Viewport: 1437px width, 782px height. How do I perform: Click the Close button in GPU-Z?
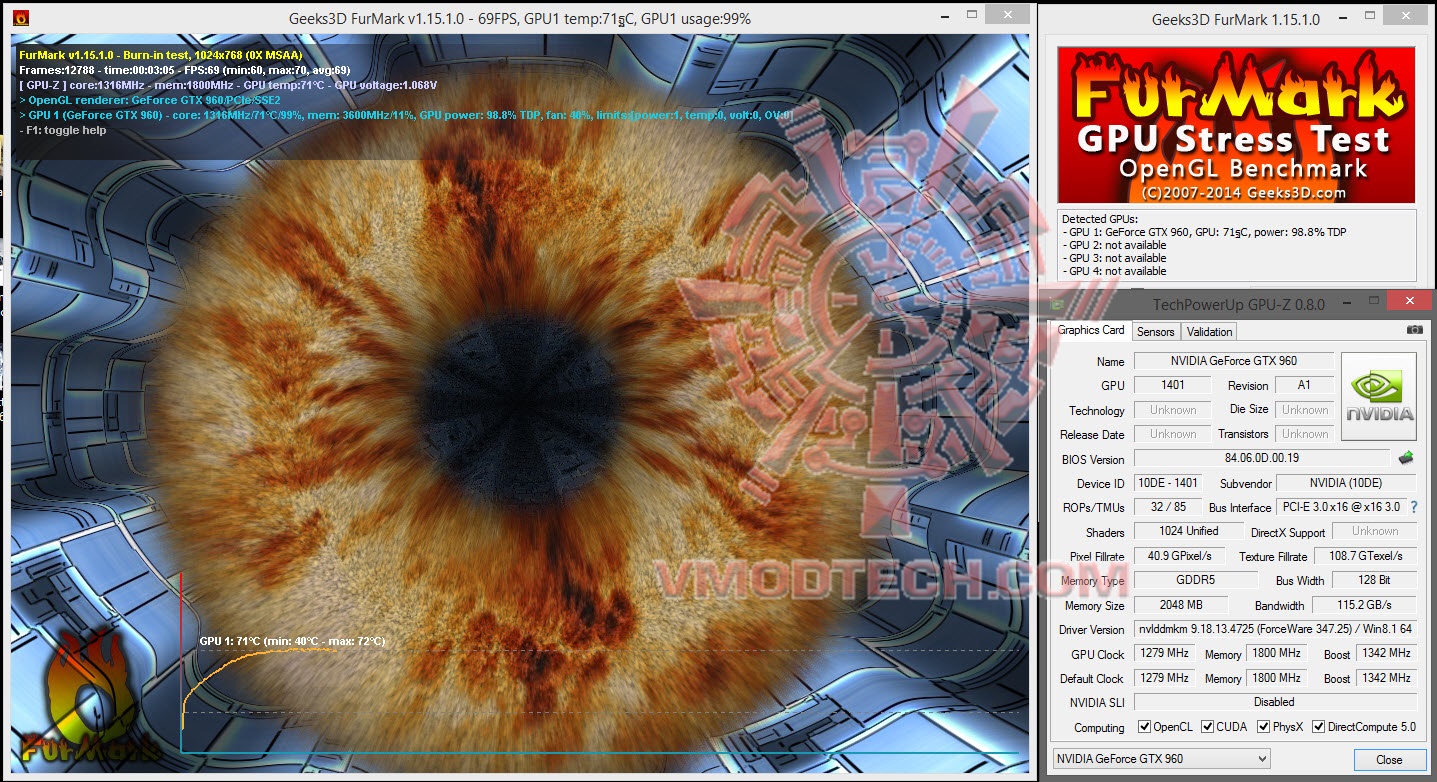coord(1389,759)
